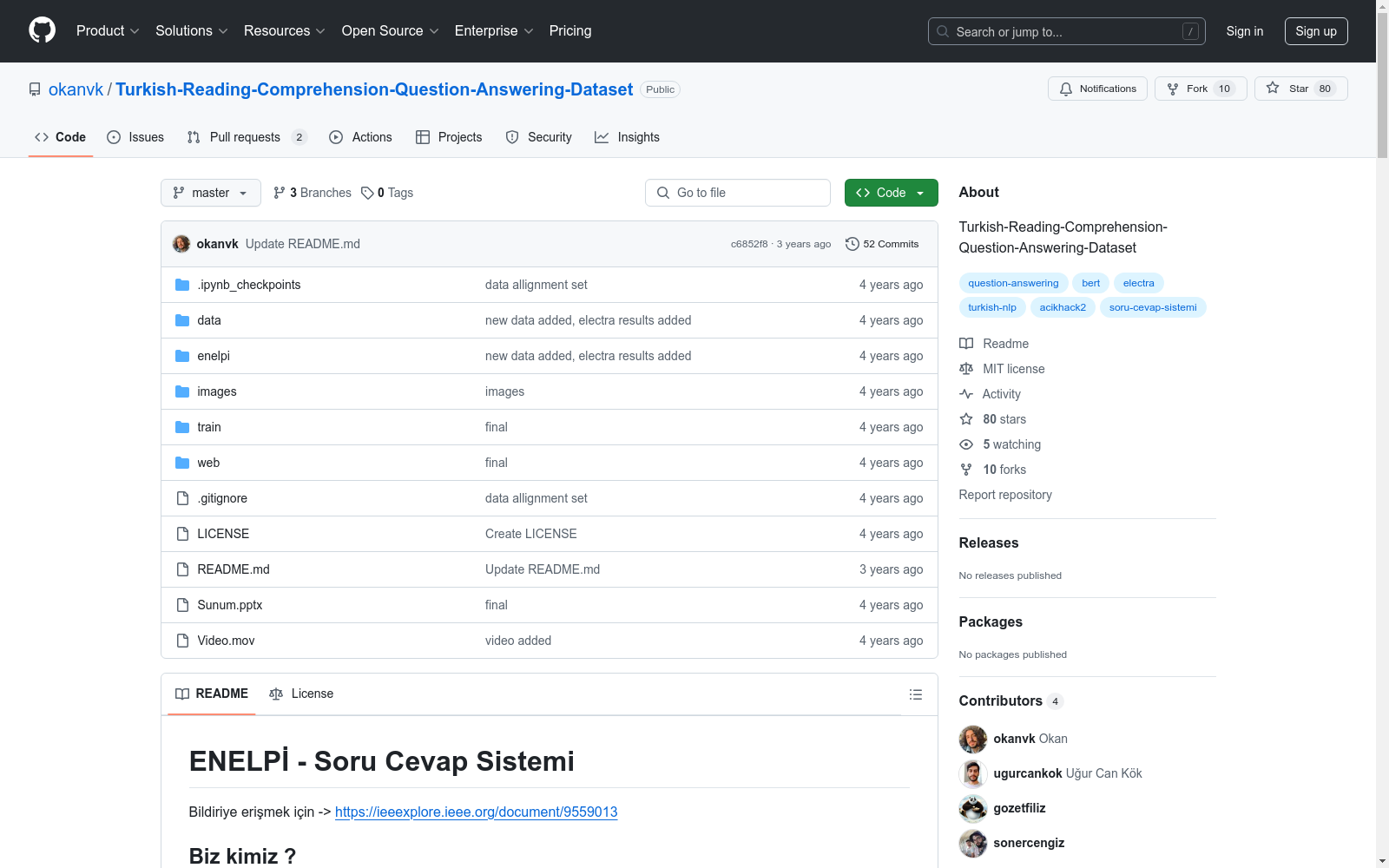View the 80 stars star icon
Viewport: 1389px width, 868px height.
tap(966, 419)
